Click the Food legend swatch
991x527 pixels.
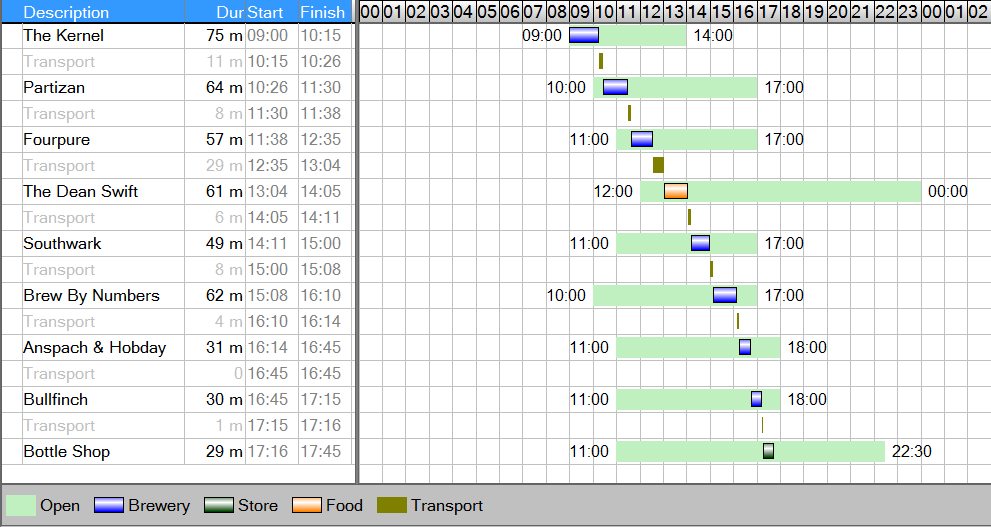point(307,506)
